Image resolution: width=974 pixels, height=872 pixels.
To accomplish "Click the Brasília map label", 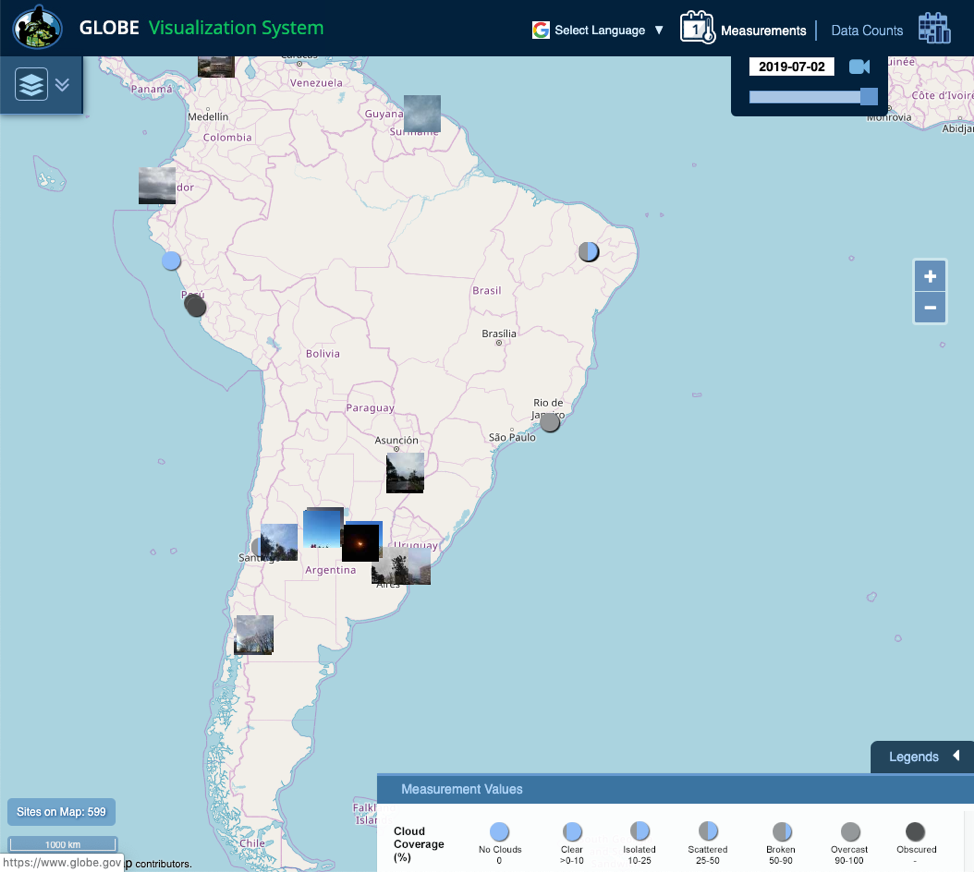I will tap(499, 334).
